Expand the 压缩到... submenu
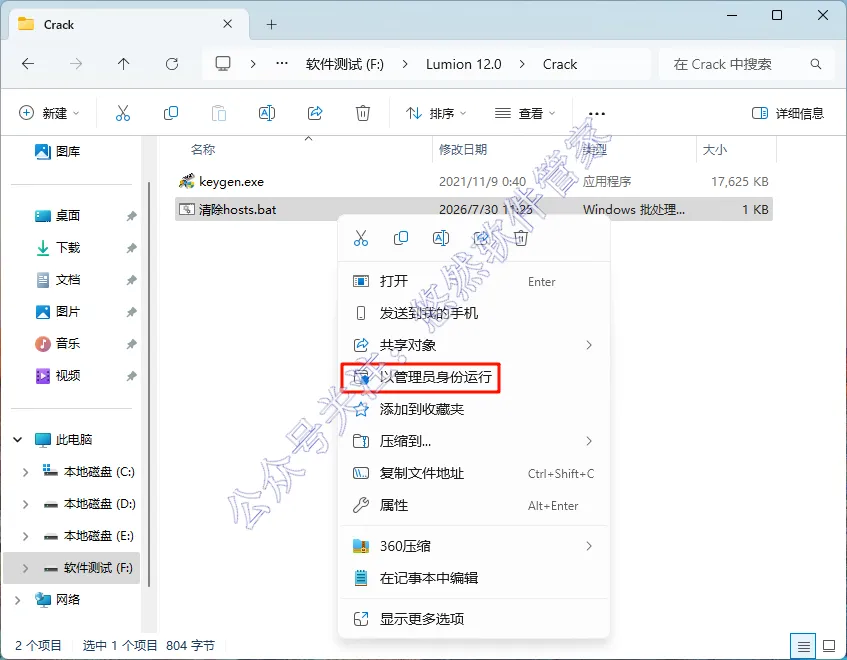Viewport: 847px width, 660px height. tap(589, 441)
